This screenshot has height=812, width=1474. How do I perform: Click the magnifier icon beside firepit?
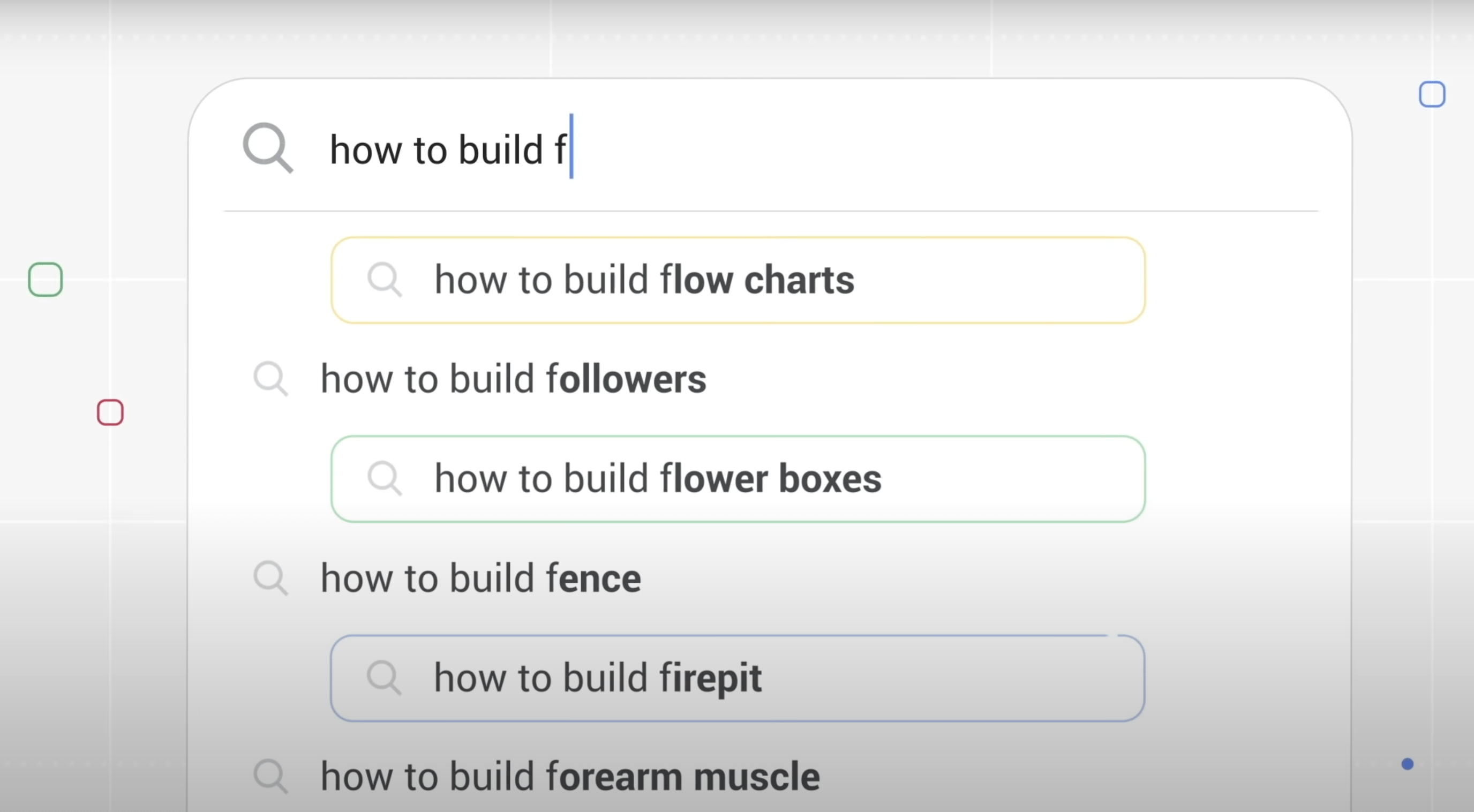[x=384, y=678]
